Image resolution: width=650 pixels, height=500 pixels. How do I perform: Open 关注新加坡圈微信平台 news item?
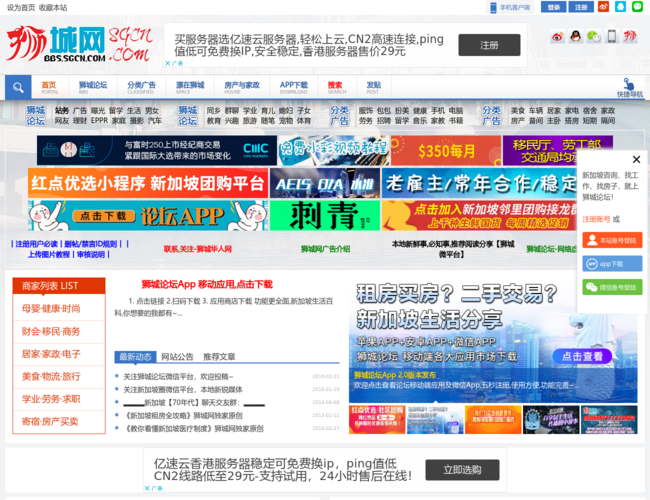pos(183,389)
